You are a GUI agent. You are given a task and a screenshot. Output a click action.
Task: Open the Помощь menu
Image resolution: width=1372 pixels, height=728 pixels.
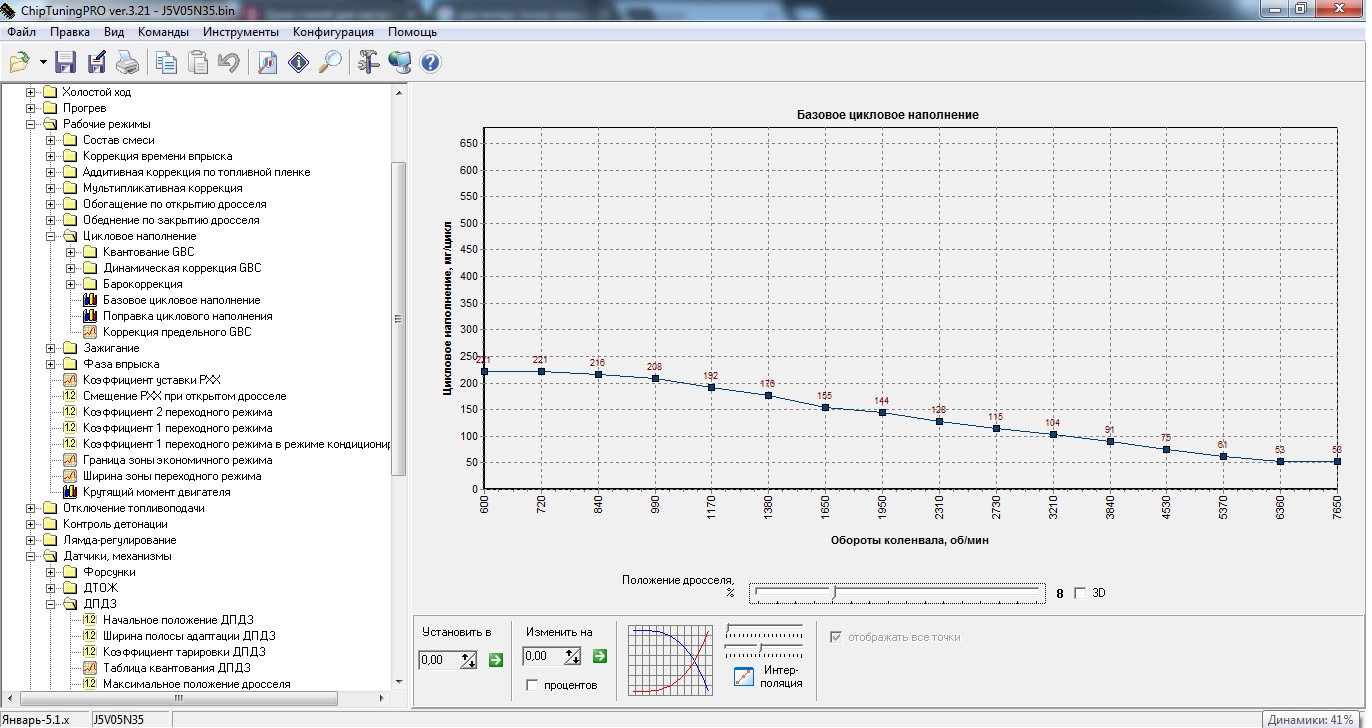(x=412, y=32)
